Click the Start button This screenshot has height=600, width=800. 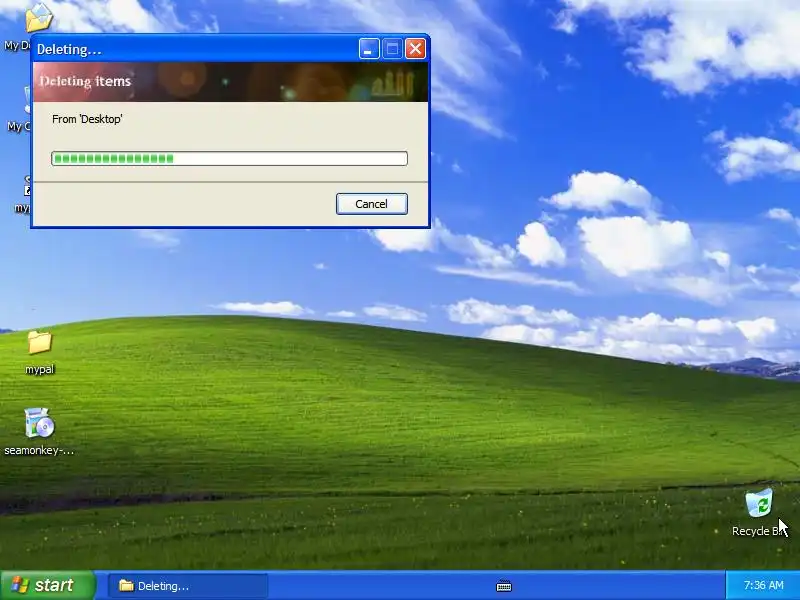click(x=47, y=585)
